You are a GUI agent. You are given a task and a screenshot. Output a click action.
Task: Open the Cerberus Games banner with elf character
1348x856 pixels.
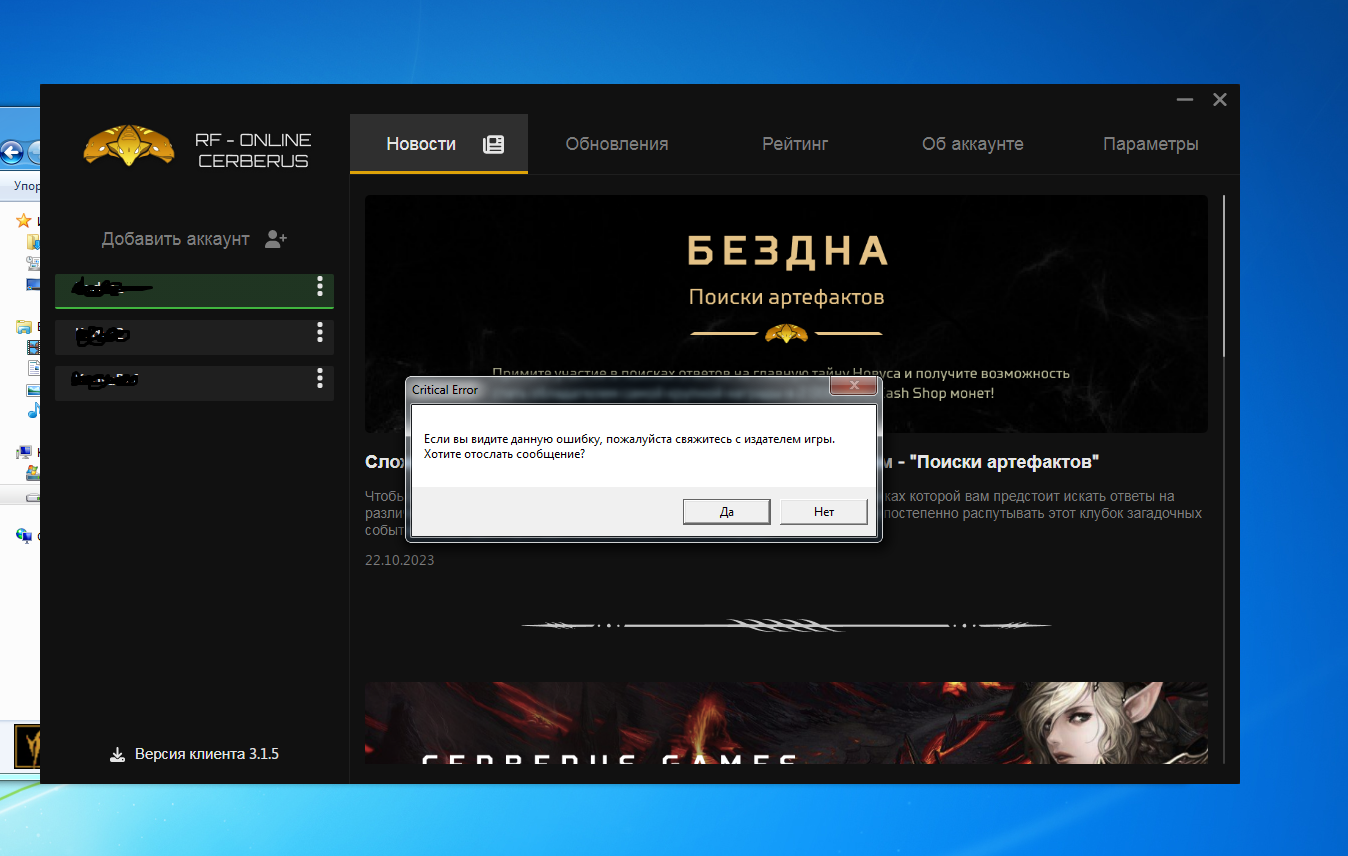click(786, 722)
